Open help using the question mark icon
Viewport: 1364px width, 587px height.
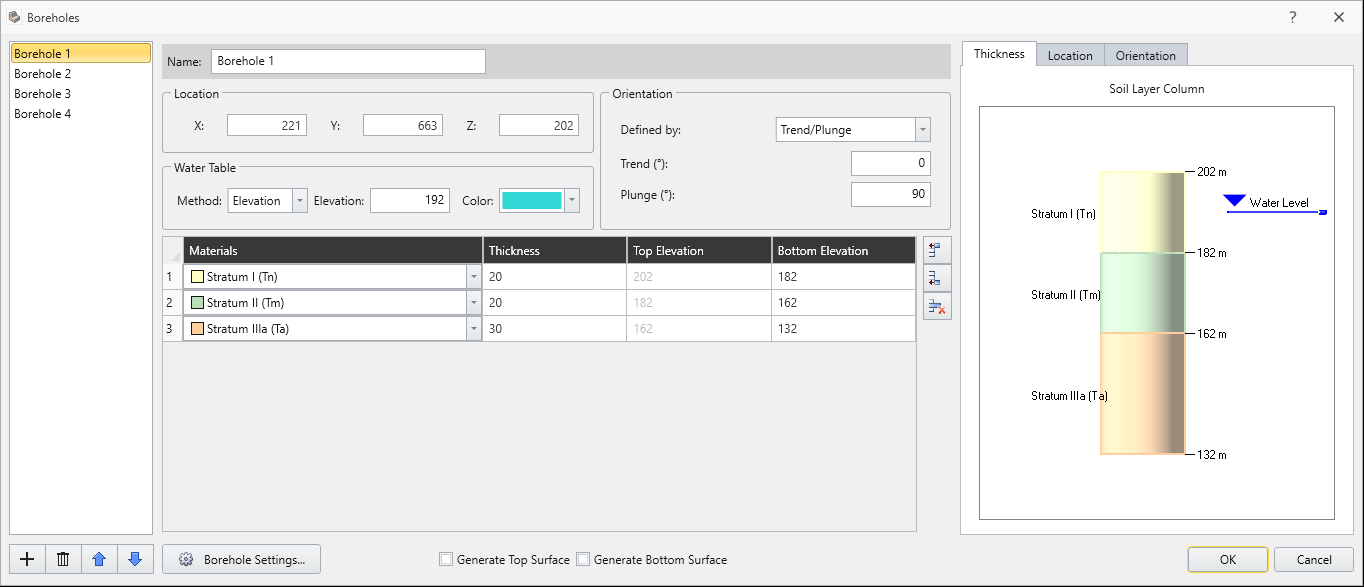click(1292, 17)
